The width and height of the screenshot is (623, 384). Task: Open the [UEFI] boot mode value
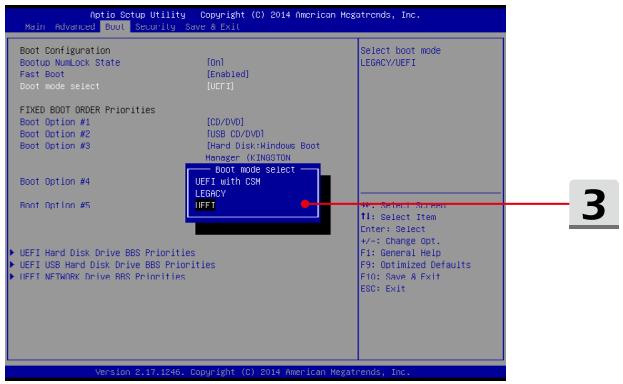pyautogui.click(x=220, y=86)
